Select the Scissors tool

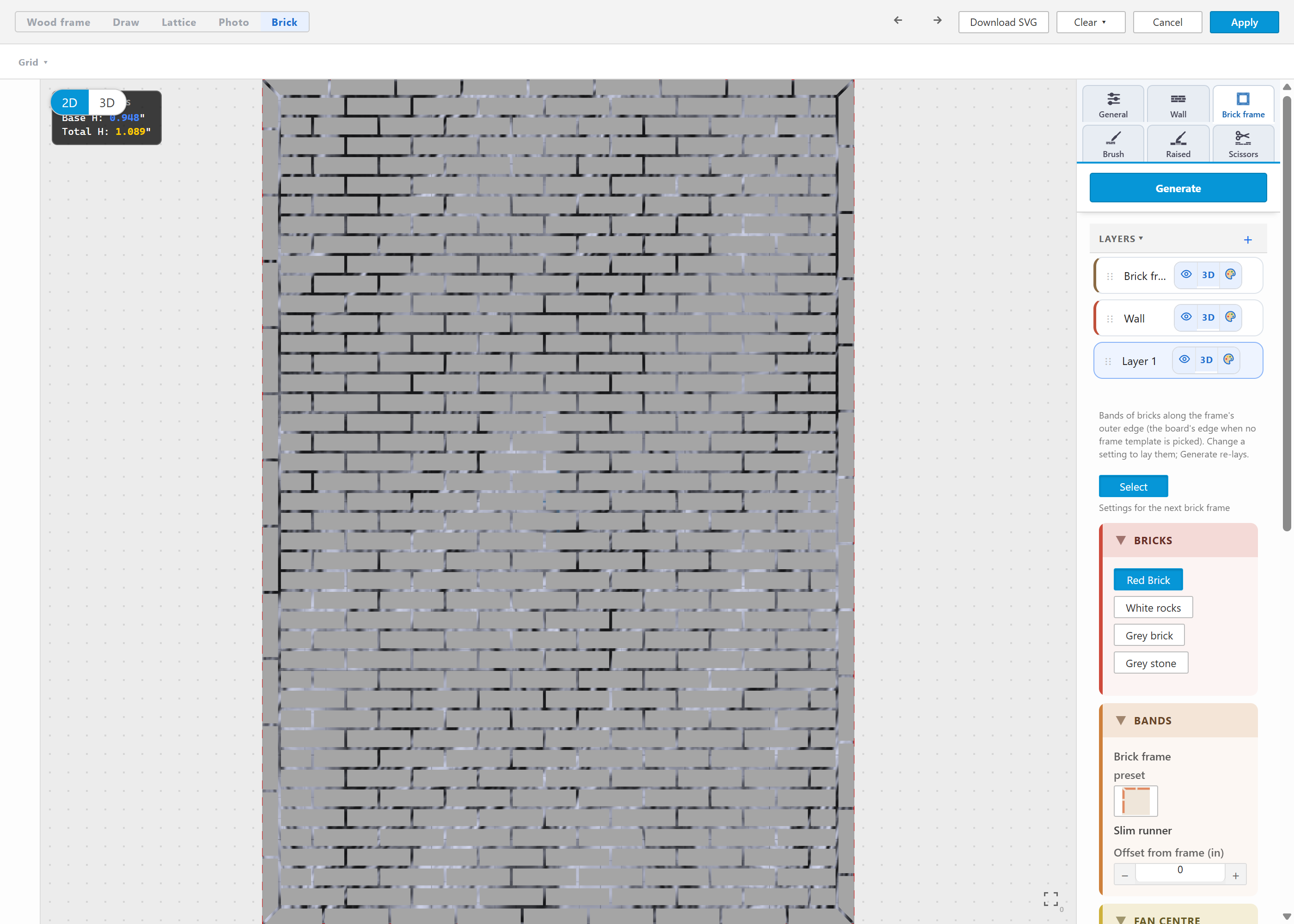(x=1243, y=144)
